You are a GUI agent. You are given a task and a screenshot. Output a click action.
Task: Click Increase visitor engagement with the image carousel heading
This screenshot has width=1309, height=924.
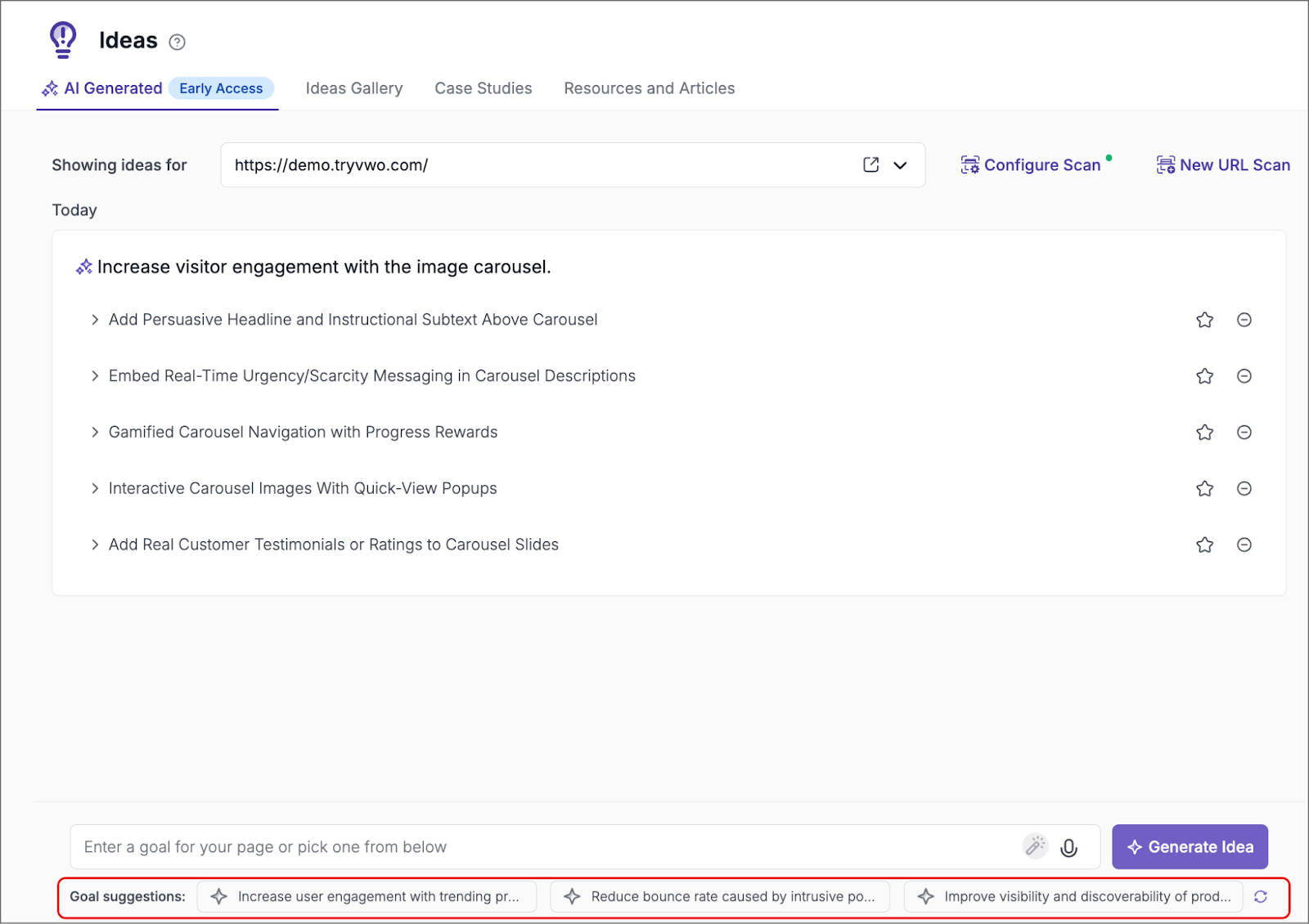pos(324,267)
